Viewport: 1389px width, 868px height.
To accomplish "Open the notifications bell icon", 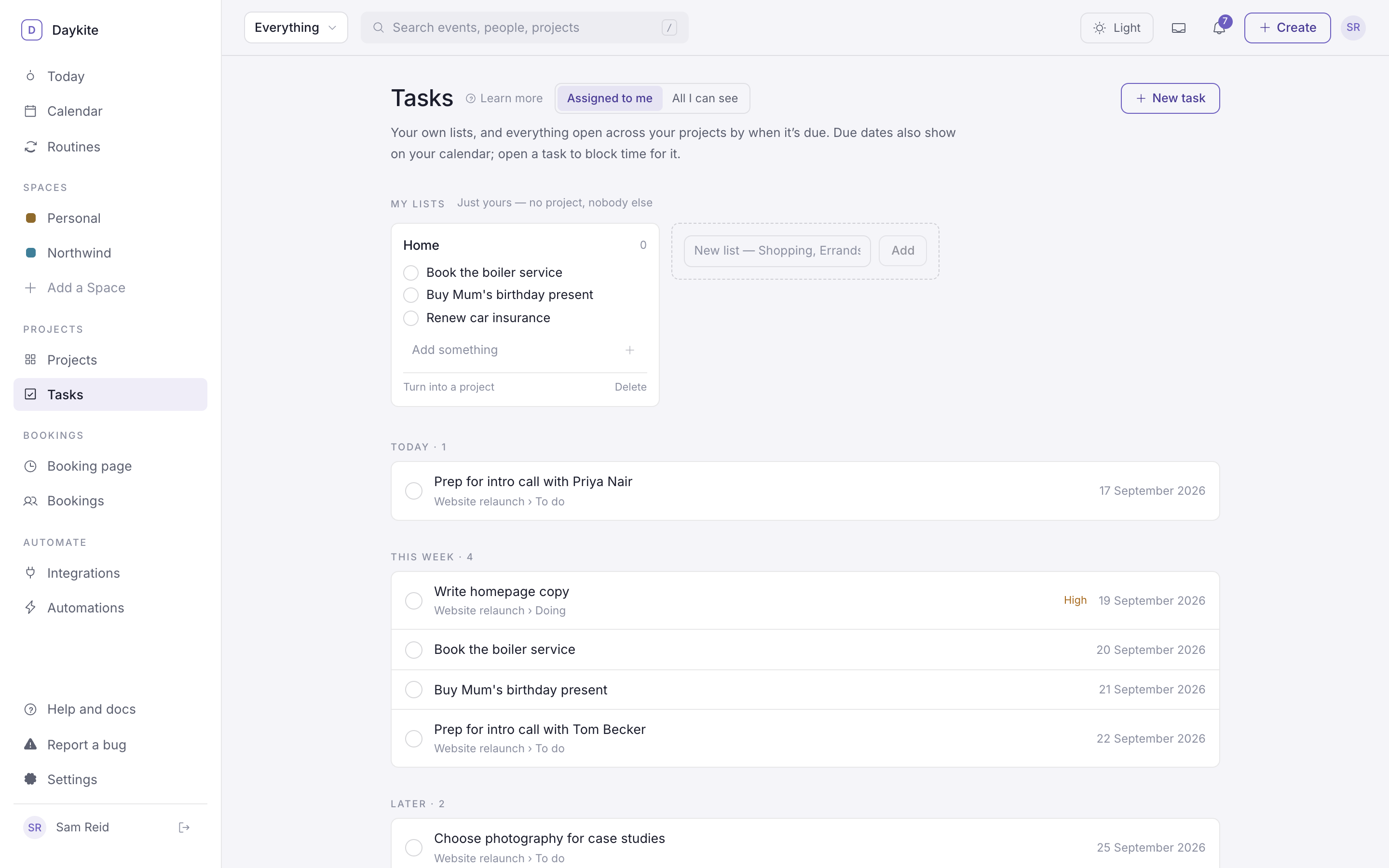I will click(1219, 27).
